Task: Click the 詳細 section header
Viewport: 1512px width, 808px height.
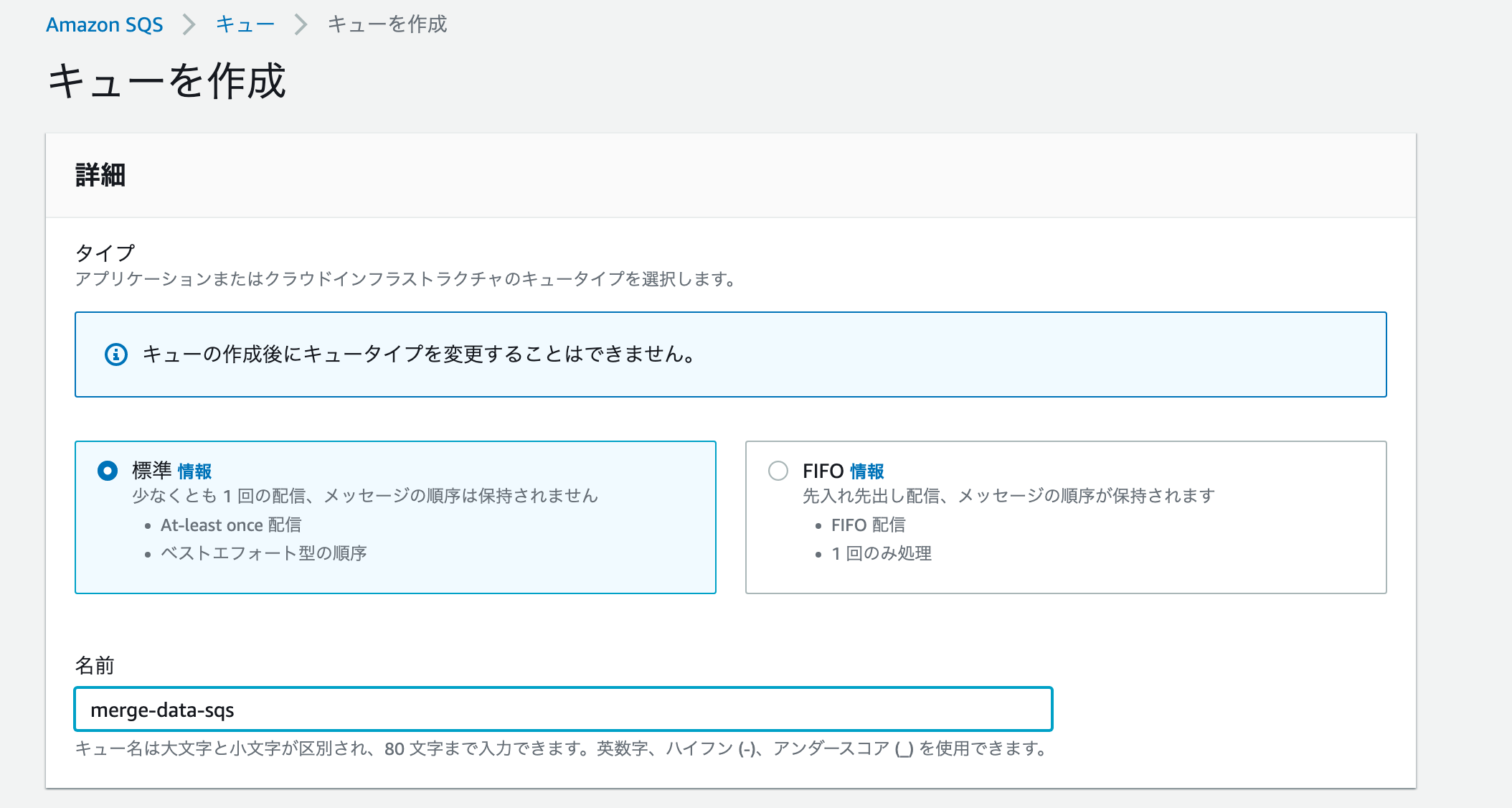Action: pos(100,175)
